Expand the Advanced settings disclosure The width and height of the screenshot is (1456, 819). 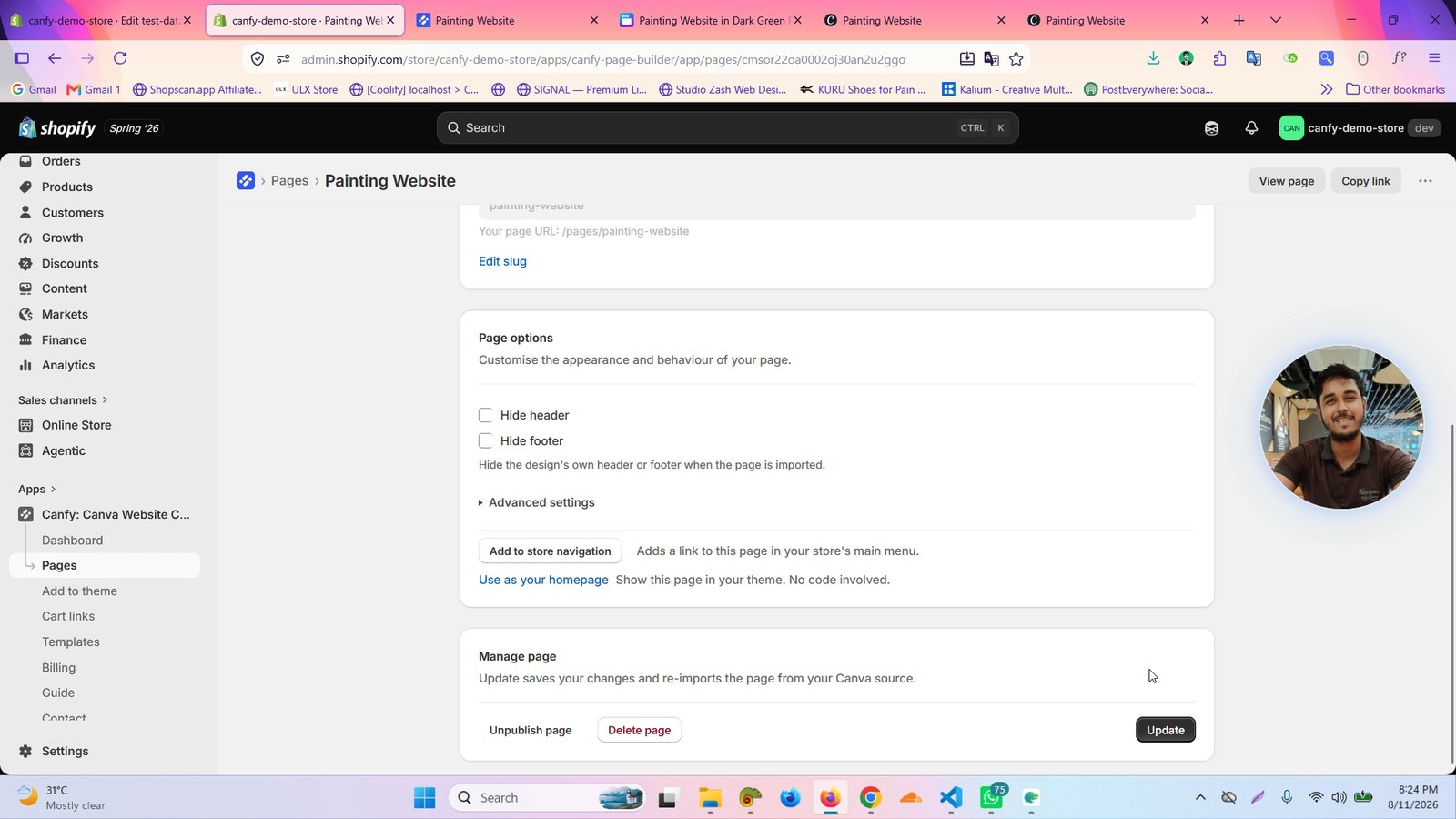[x=537, y=502]
